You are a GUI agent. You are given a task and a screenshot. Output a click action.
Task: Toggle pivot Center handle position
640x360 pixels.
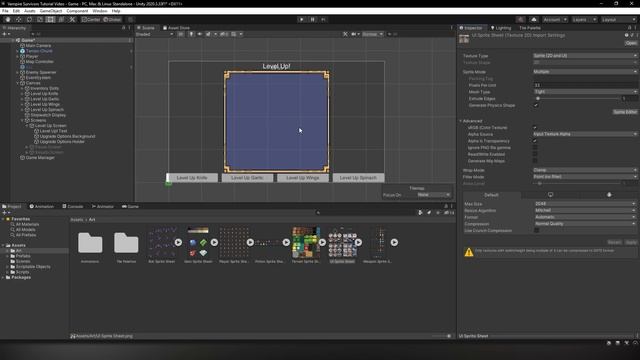coord(91,19)
